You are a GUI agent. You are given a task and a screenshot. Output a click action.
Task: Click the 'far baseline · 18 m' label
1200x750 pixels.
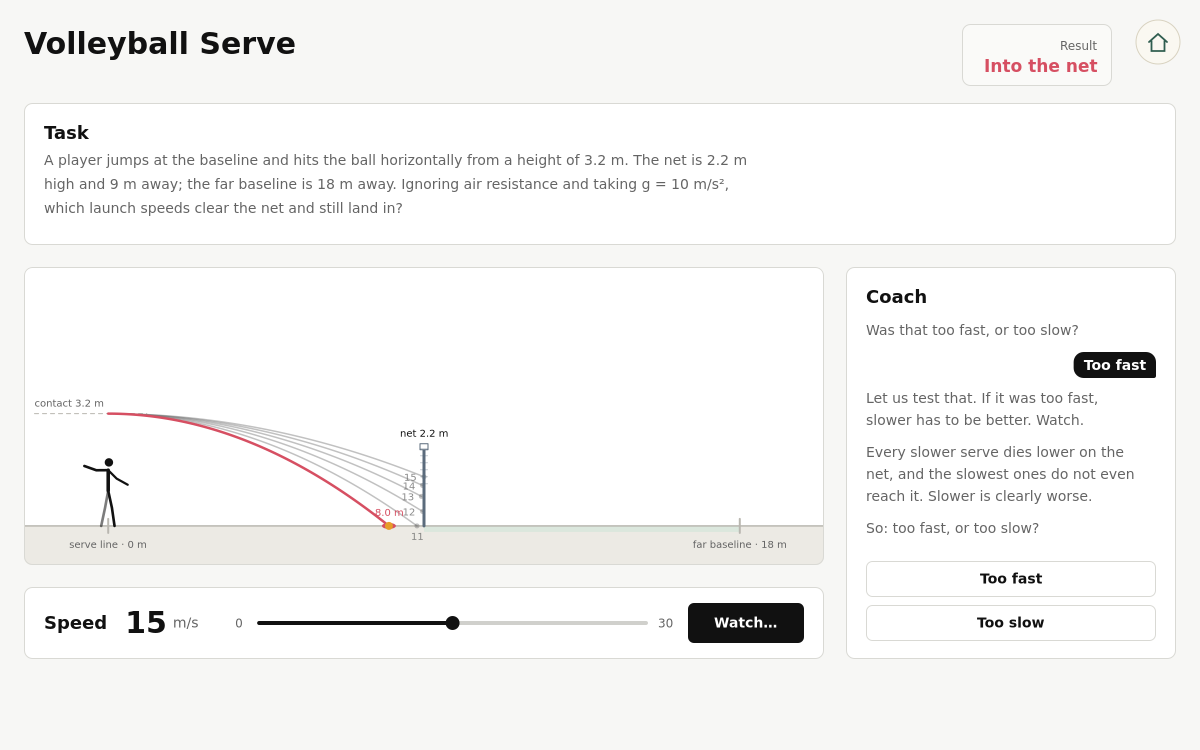(x=740, y=545)
